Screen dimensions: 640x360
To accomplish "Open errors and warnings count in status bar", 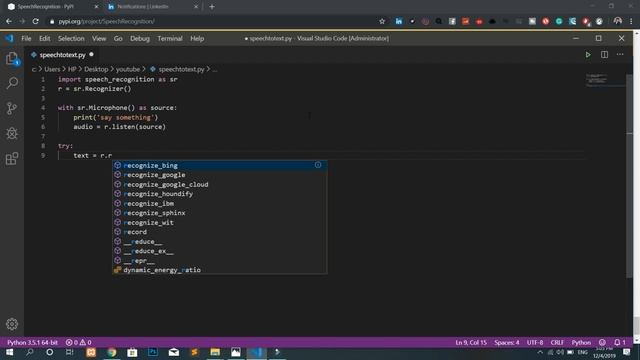I will point(78,342).
